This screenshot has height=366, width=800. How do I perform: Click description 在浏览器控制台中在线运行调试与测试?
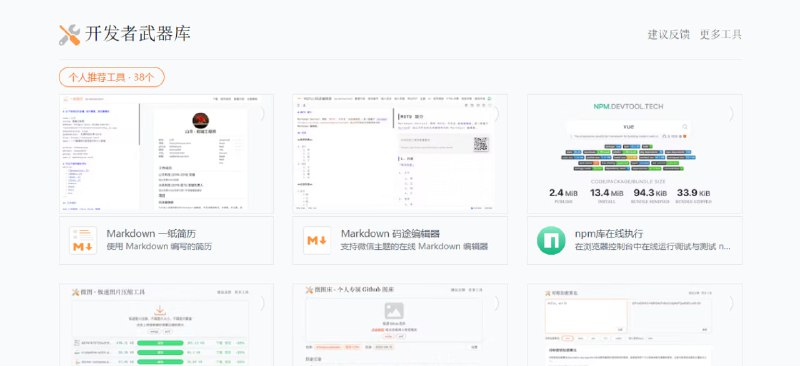(x=653, y=247)
